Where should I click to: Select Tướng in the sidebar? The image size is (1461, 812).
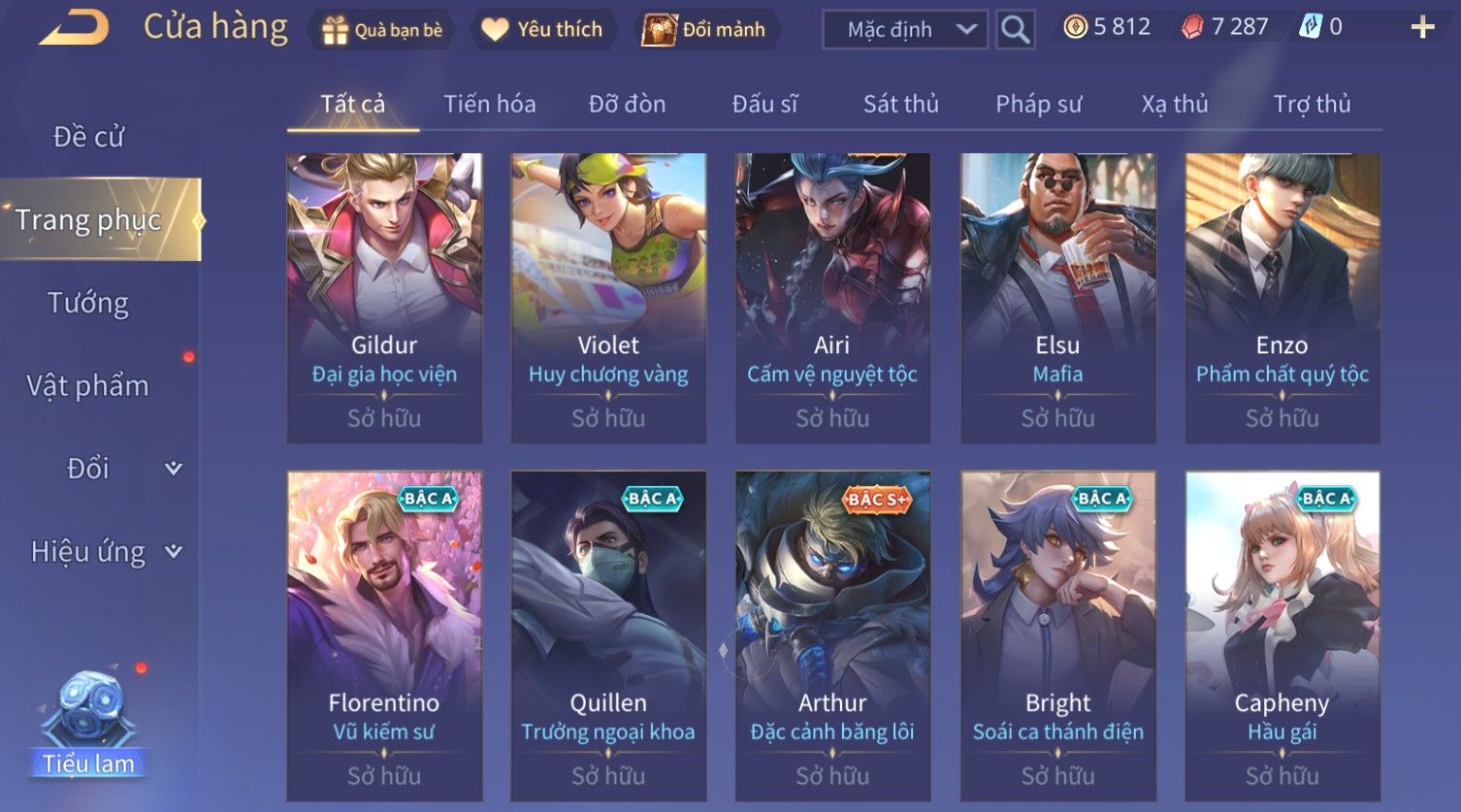(88, 304)
